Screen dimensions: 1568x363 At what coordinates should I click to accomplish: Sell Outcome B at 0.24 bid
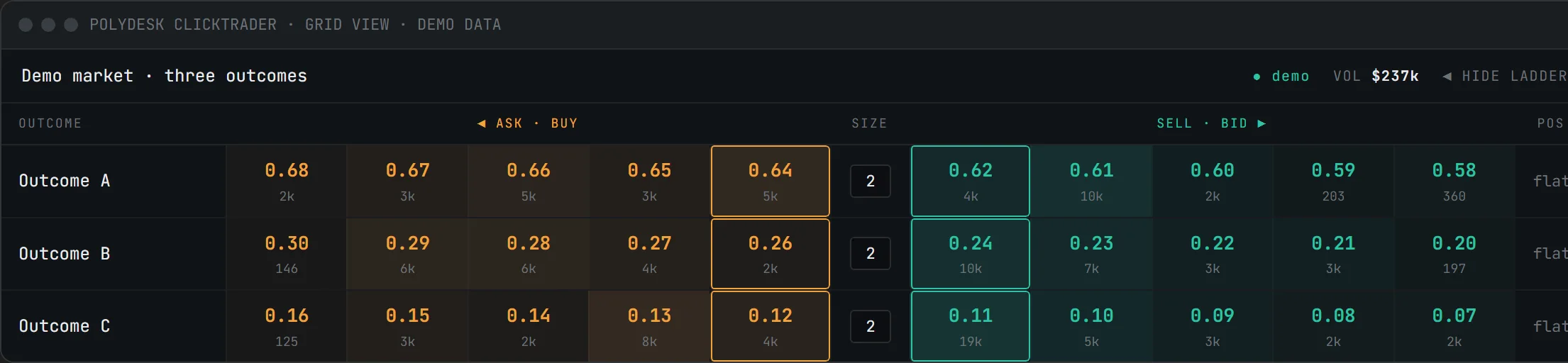click(x=971, y=254)
